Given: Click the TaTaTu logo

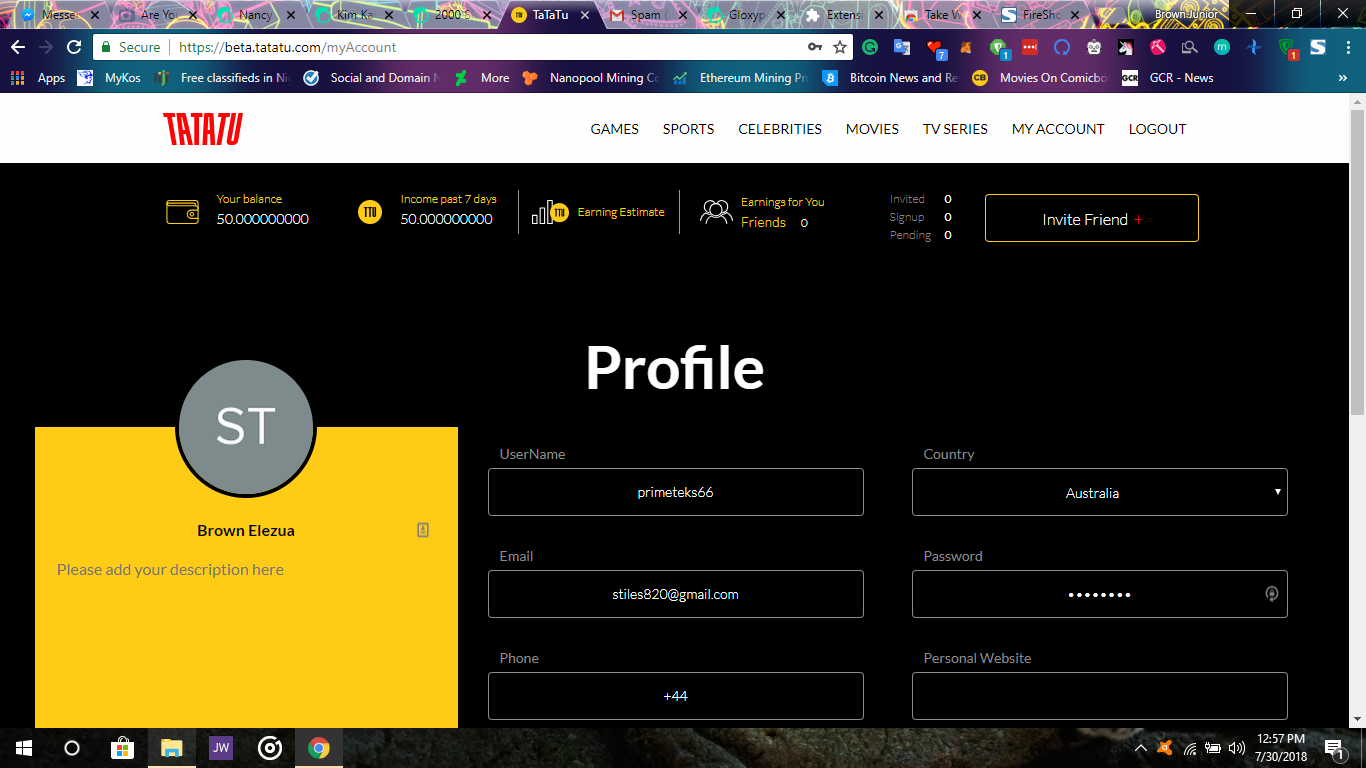Looking at the screenshot, I should point(201,129).
